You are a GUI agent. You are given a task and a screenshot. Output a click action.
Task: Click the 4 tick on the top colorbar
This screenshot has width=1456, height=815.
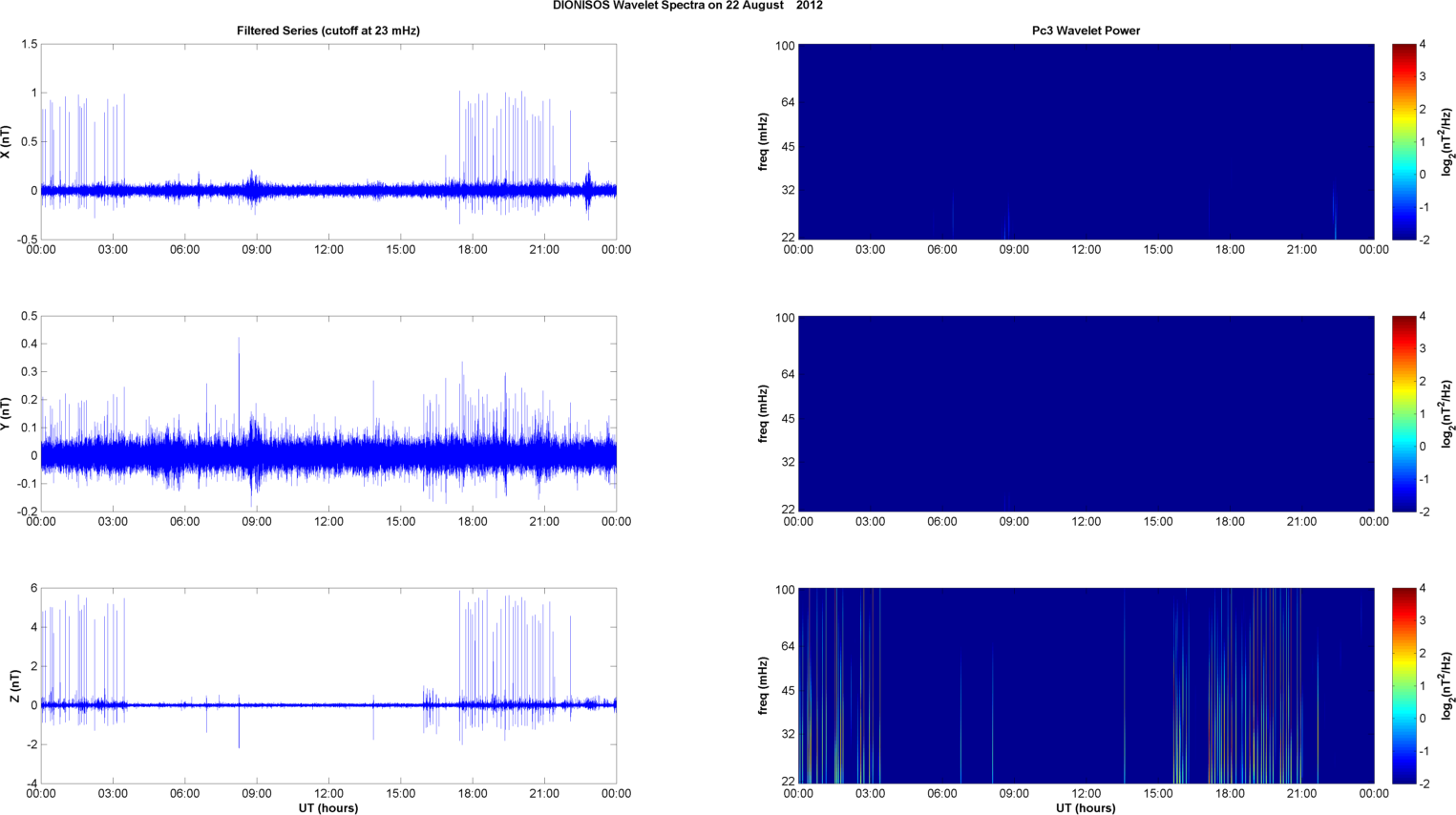point(1423,45)
